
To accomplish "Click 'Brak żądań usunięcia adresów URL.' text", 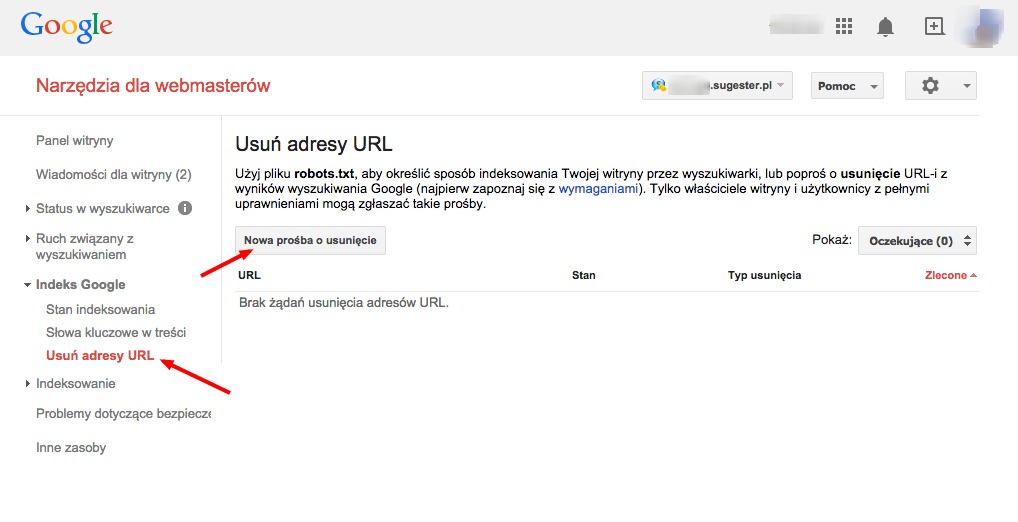I will (x=343, y=303).
